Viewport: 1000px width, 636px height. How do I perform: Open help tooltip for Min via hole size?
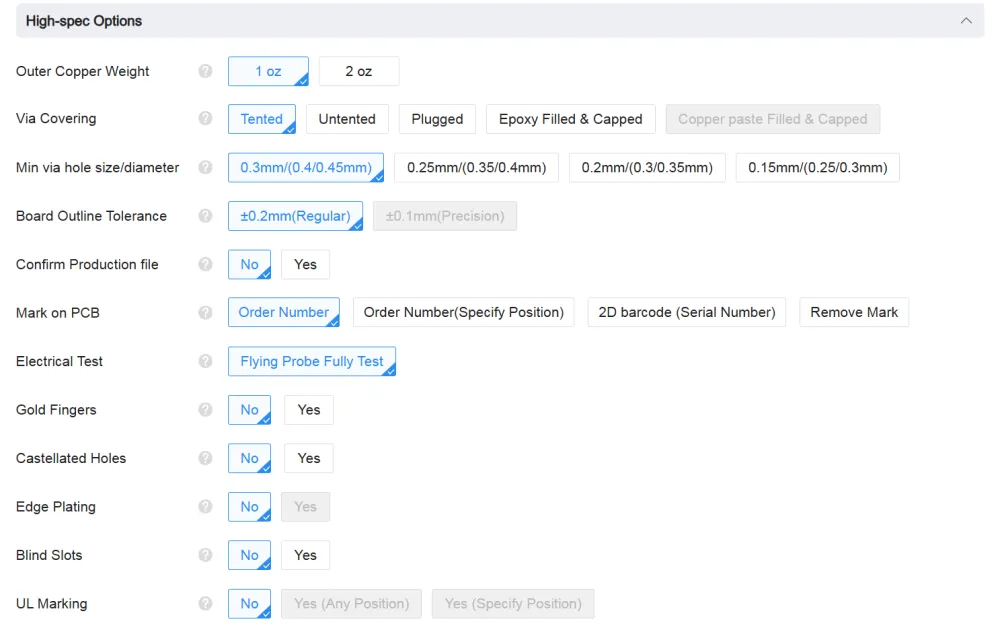click(x=205, y=167)
